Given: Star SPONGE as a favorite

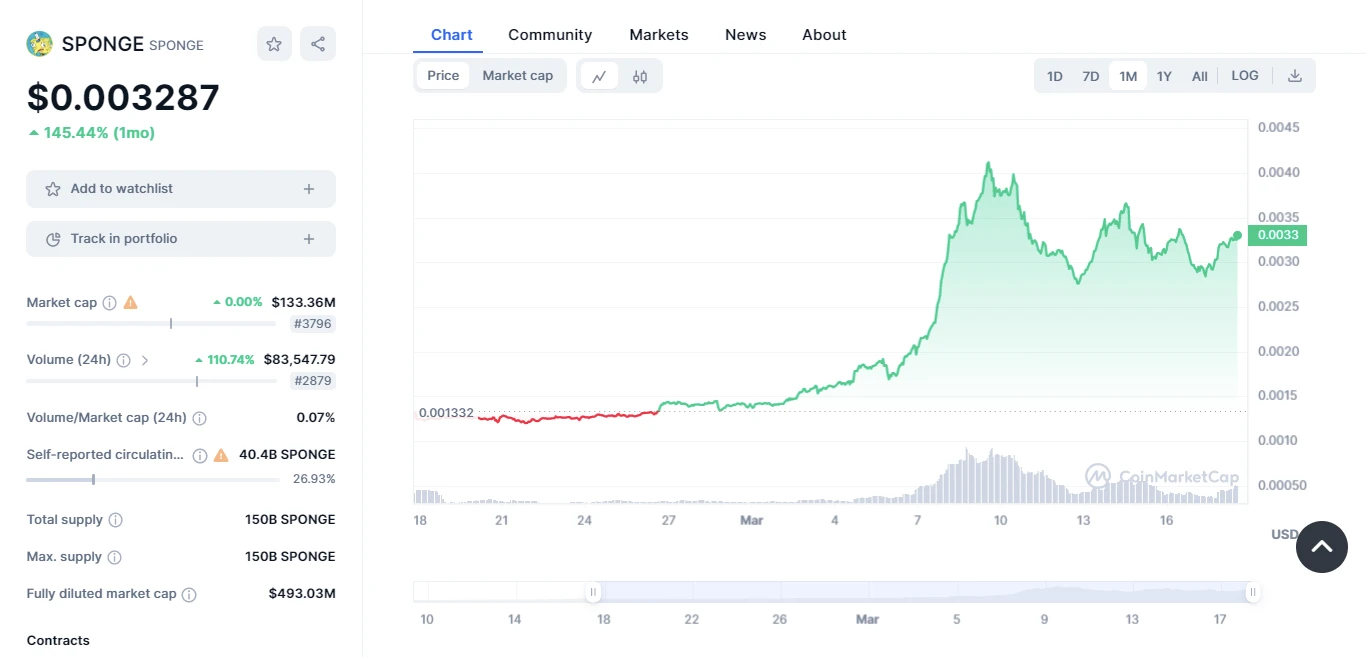Looking at the screenshot, I should pos(274,44).
